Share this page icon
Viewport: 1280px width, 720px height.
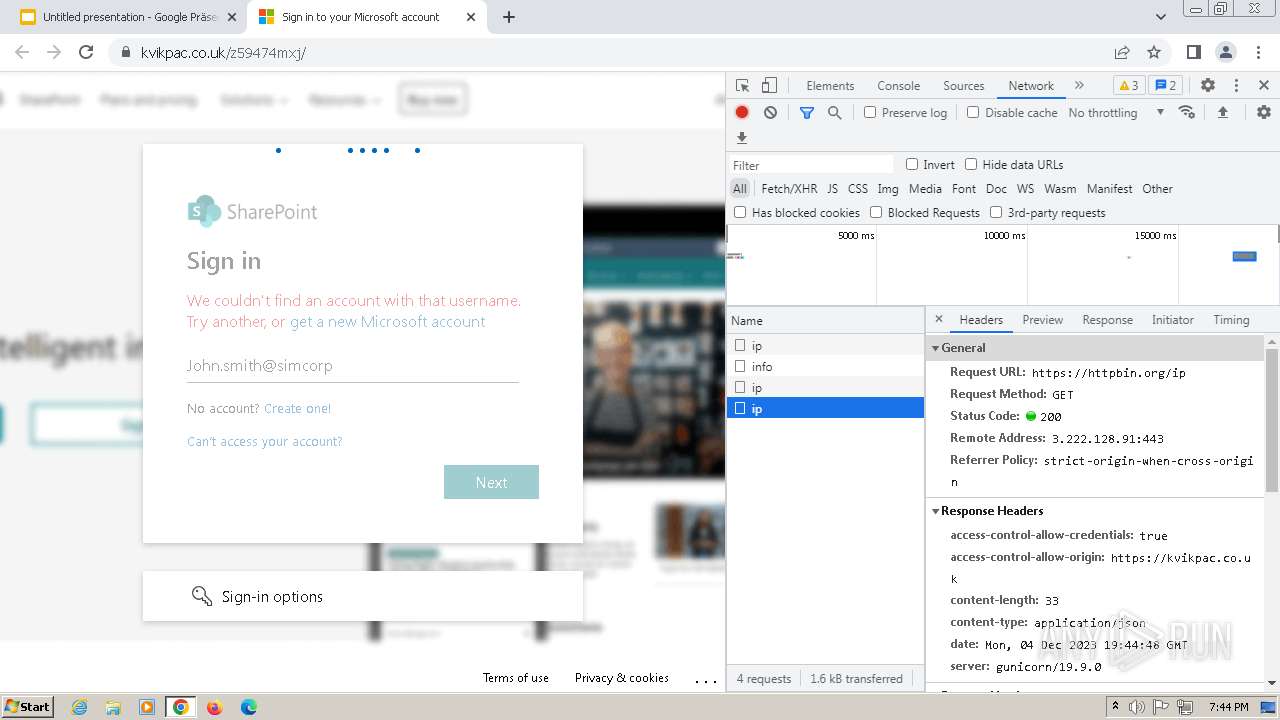[1122, 52]
